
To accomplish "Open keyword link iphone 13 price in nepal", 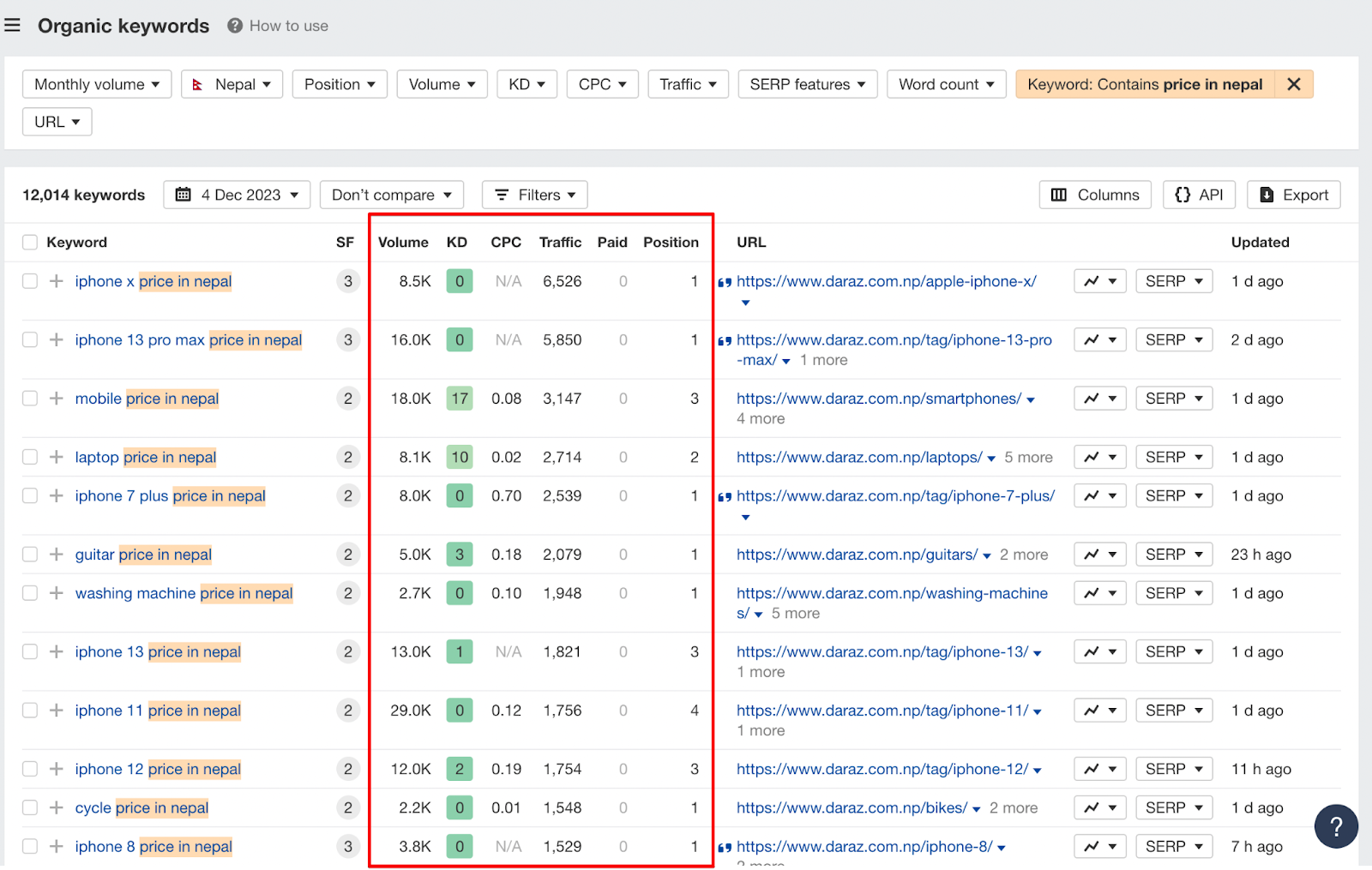I will pyautogui.click(x=158, y=651).
